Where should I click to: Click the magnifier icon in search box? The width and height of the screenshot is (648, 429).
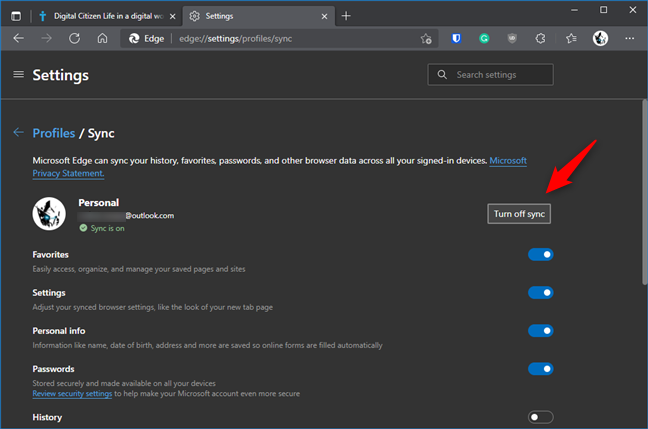click(442, 74)
